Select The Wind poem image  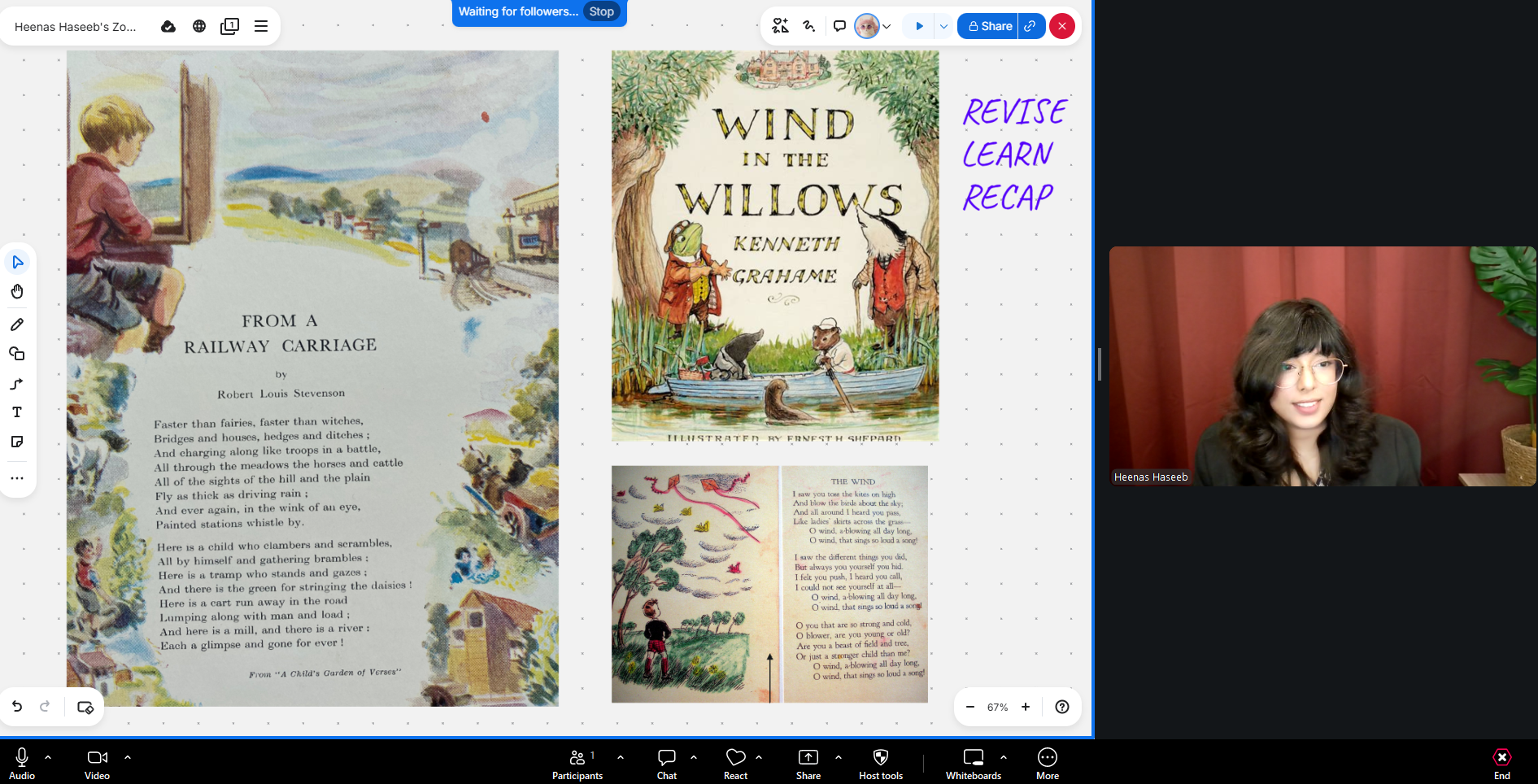769,584
